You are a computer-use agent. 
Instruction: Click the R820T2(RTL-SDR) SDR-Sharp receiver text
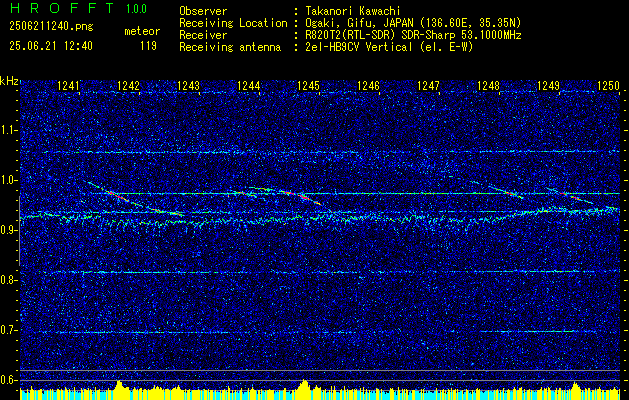point(413,35)
